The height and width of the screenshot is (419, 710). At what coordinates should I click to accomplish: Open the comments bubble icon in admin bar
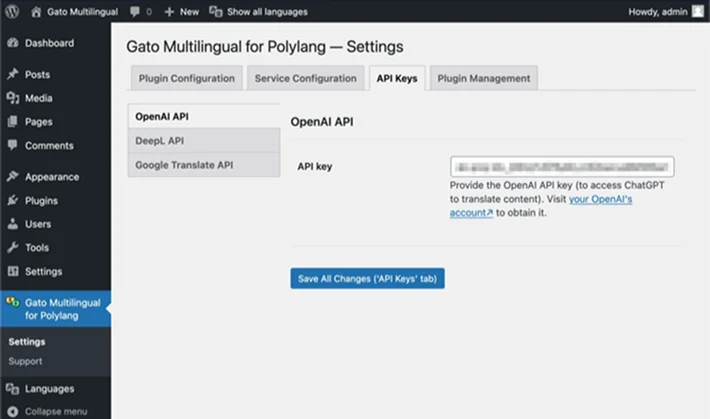pyautogui.click(x=135, y=11)
